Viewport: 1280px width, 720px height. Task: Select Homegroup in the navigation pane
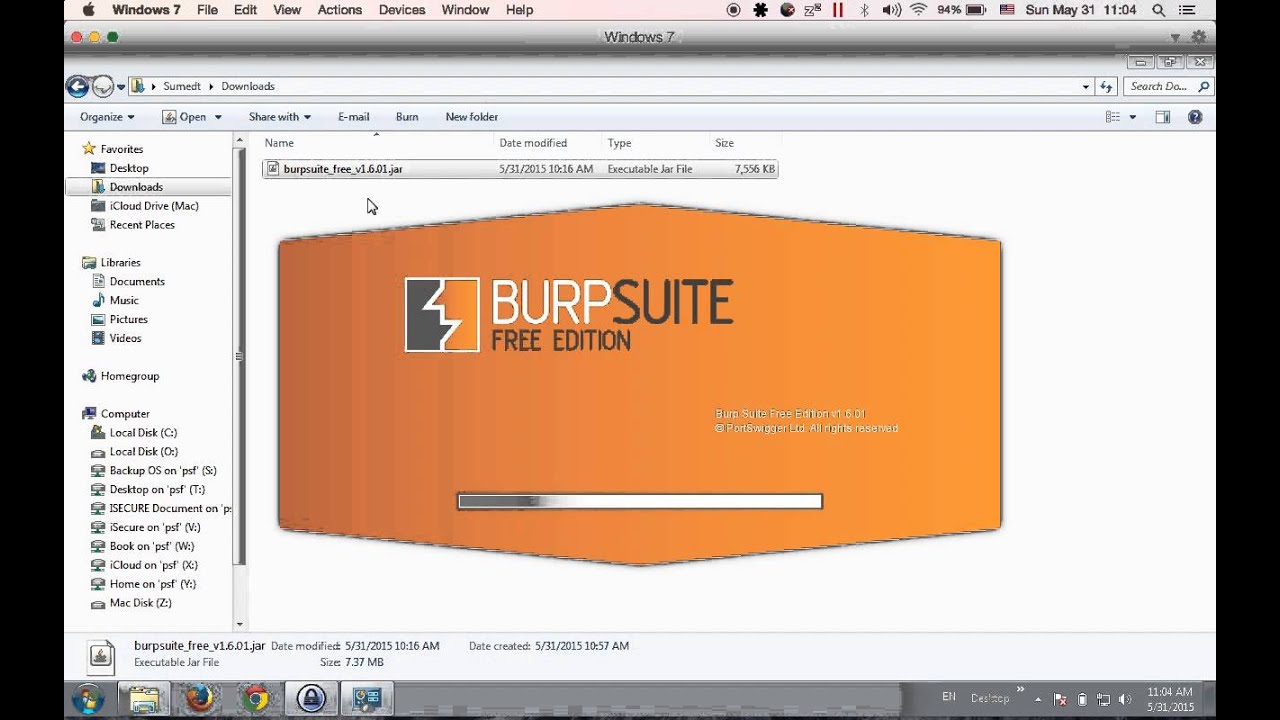(129, 376)
